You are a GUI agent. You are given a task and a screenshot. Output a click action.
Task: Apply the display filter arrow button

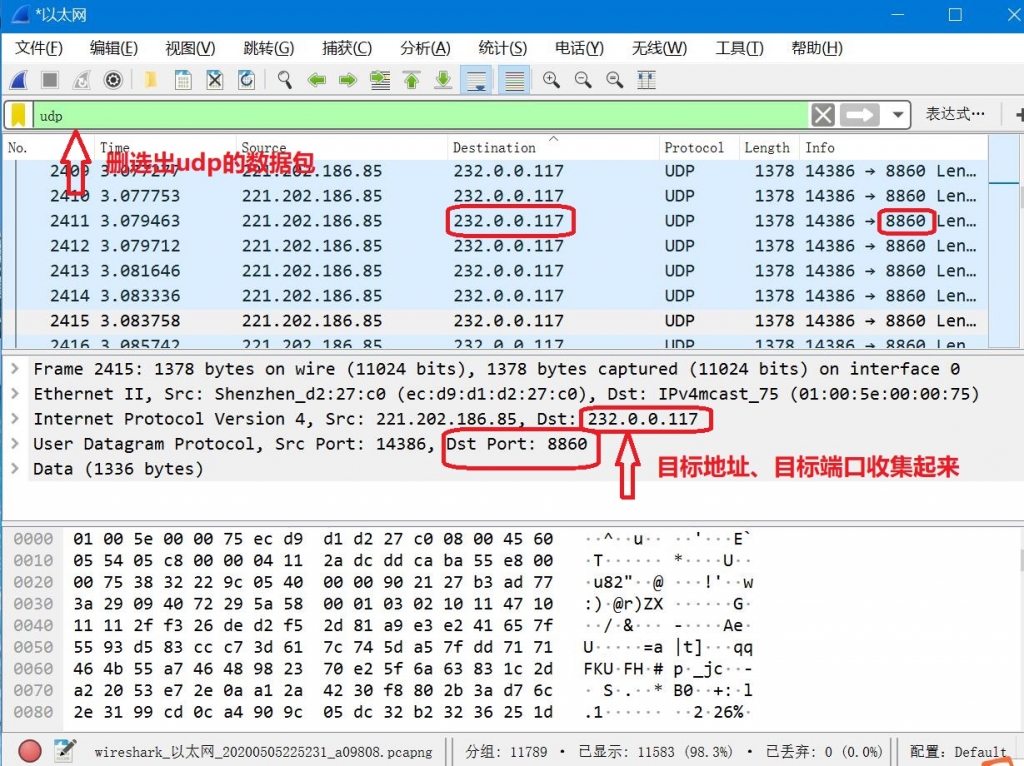pyautogui.click(x=859, y=116)
